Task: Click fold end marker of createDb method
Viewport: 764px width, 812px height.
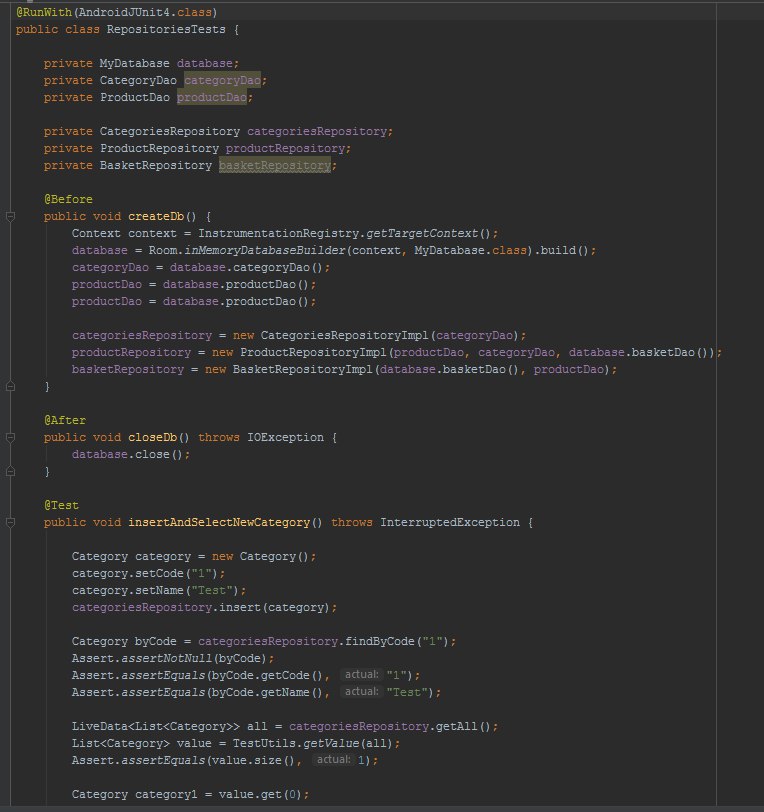Action: pos(10,386)
